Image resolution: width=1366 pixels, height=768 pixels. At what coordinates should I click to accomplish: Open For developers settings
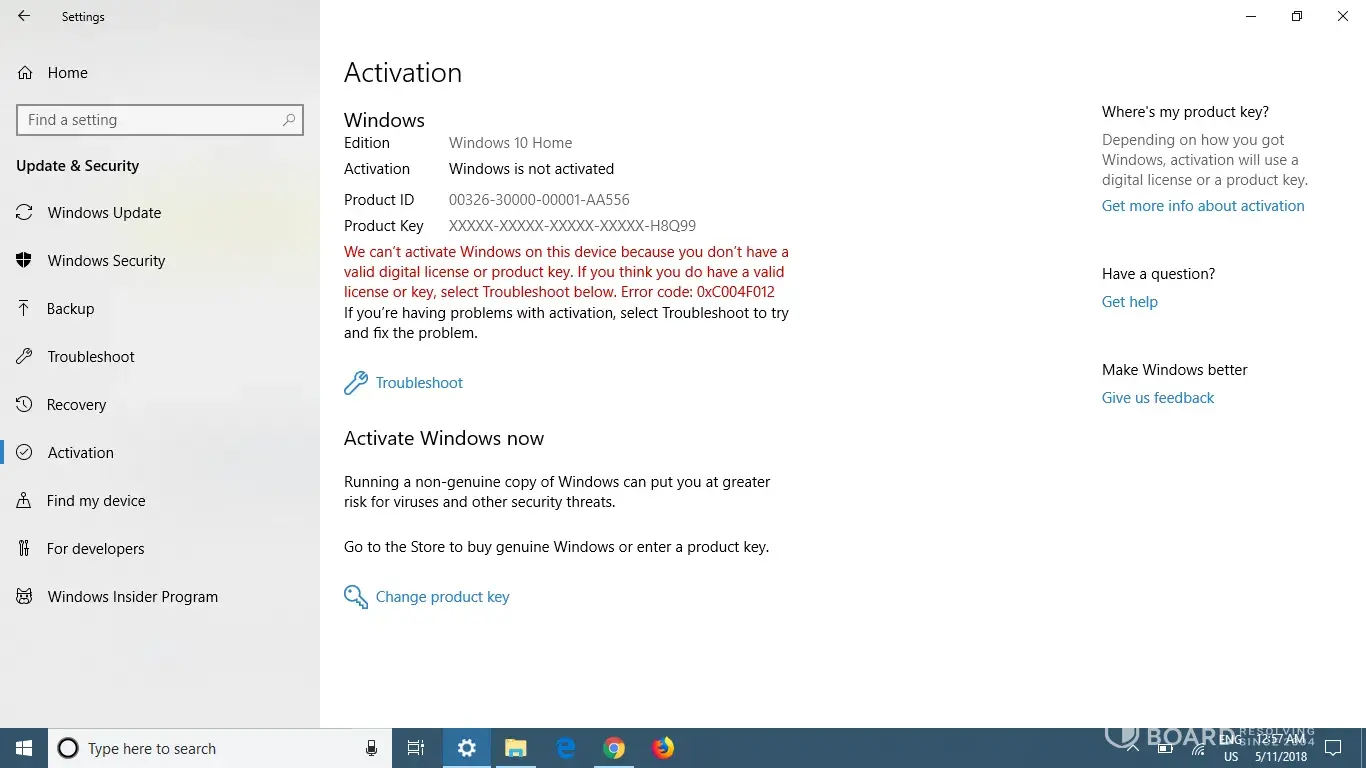(x=96, y=549)
